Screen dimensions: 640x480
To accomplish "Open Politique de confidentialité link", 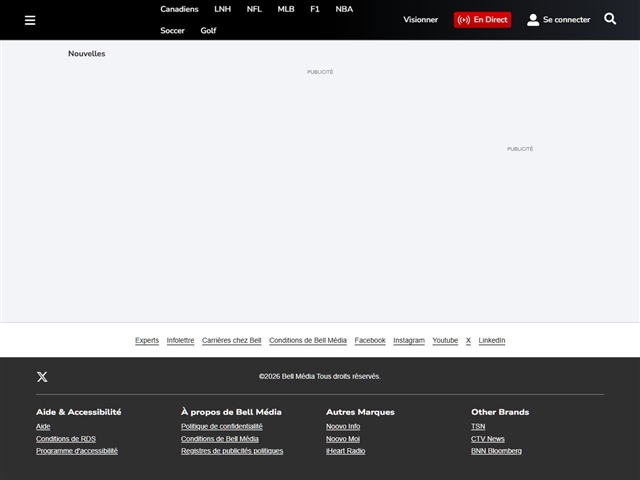I will point(221,427).
